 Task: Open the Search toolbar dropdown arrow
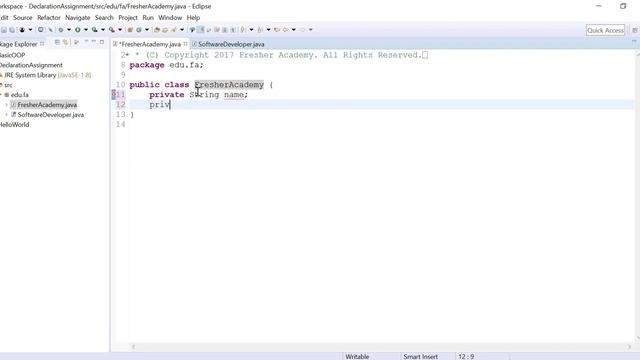(182, 30)
